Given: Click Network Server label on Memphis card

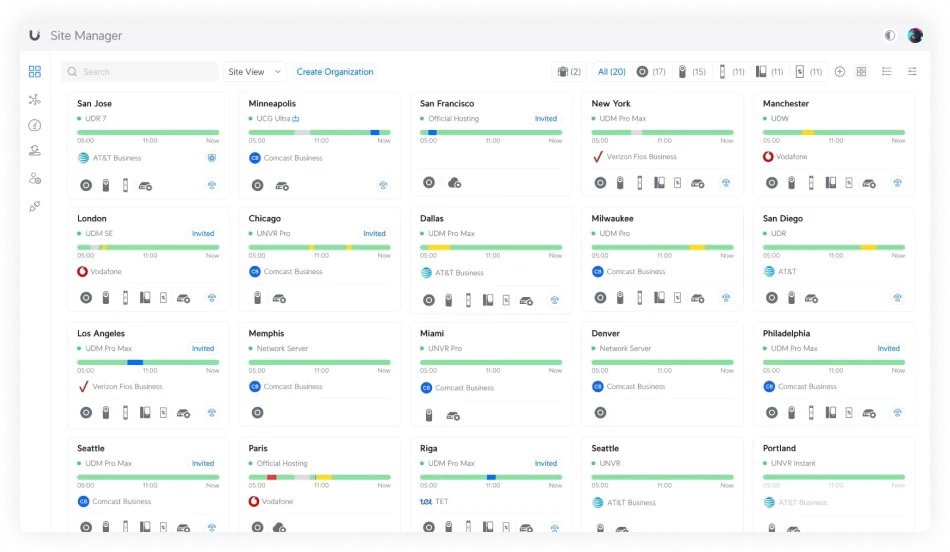Looking at the screenshot, I should click(x=282, y=348).
